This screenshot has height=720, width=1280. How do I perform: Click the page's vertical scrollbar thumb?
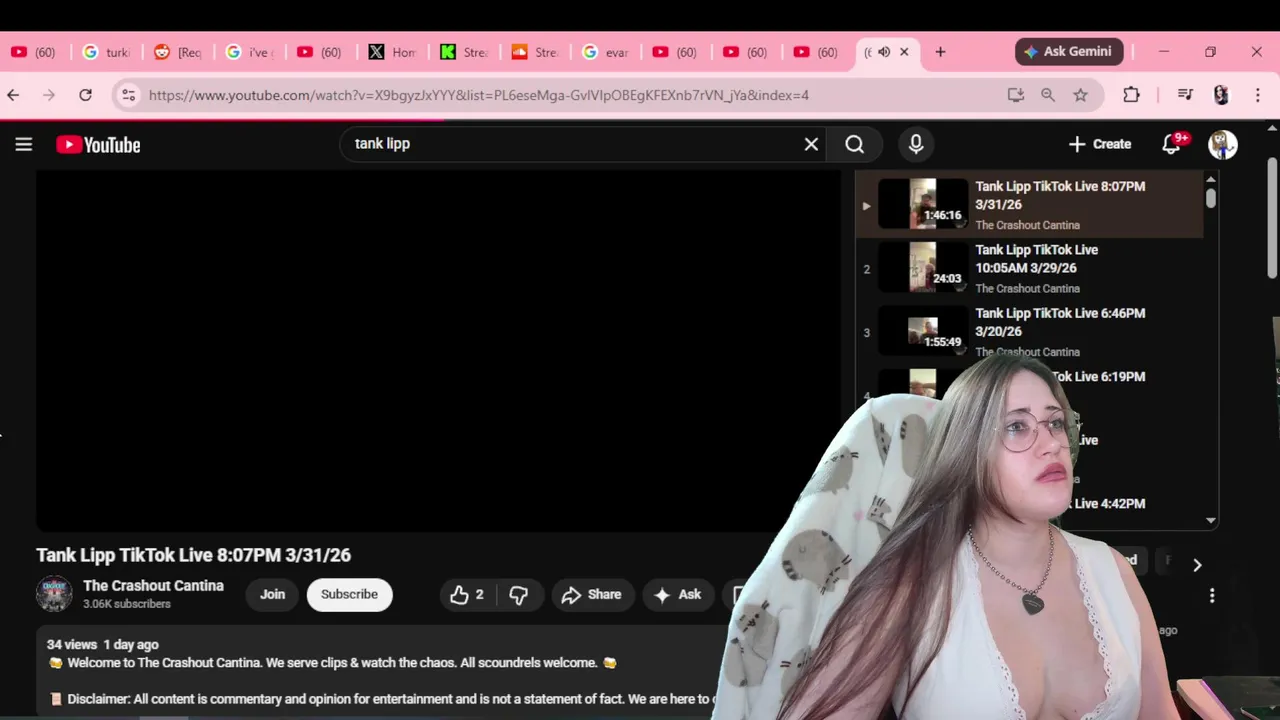point(1273,218)
